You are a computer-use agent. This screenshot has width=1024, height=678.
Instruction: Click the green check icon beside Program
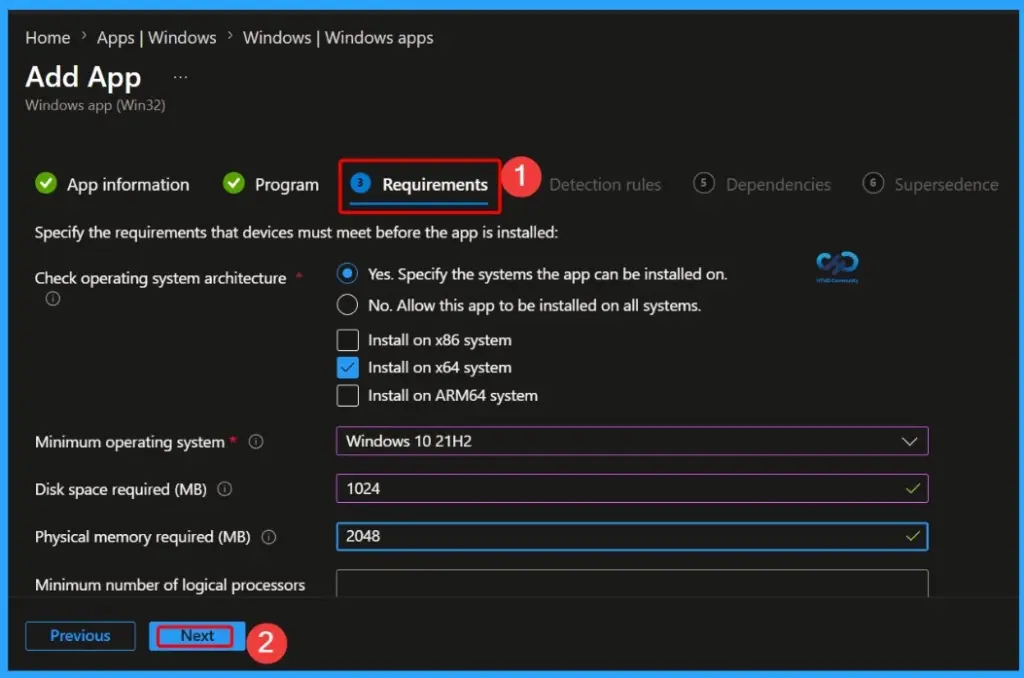coord(234,184)
